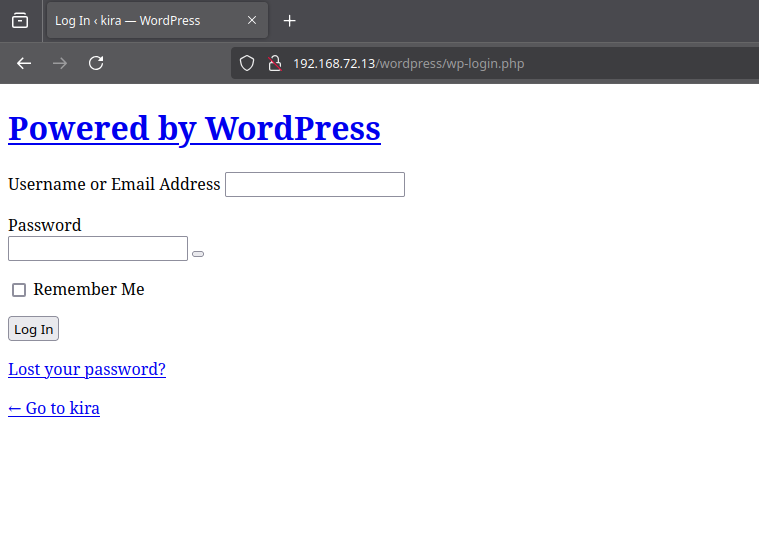759x547 pixels.
Task: Click the insecure connection padlock icon
Action: [275, 63]
